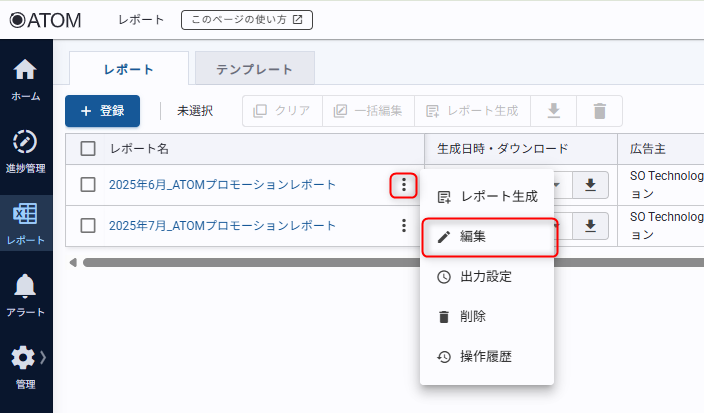Select 出力設定 from the context menu

coord(487,277)
